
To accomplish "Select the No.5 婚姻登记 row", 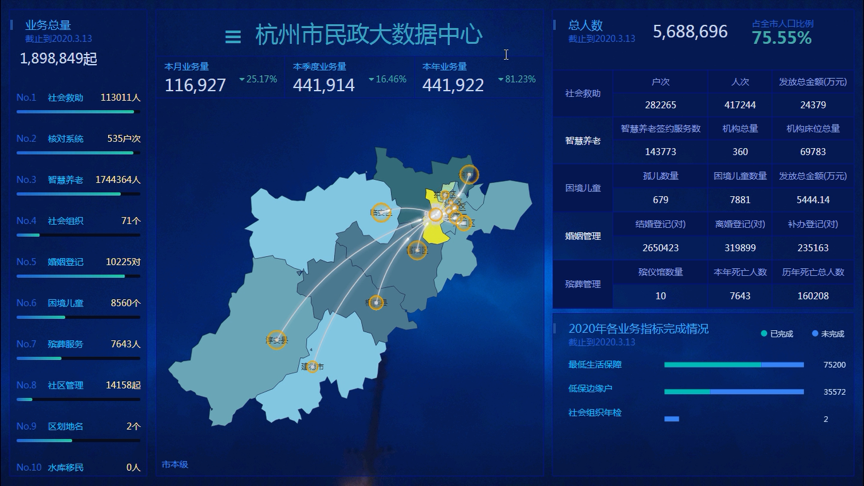I will (78, 268).
